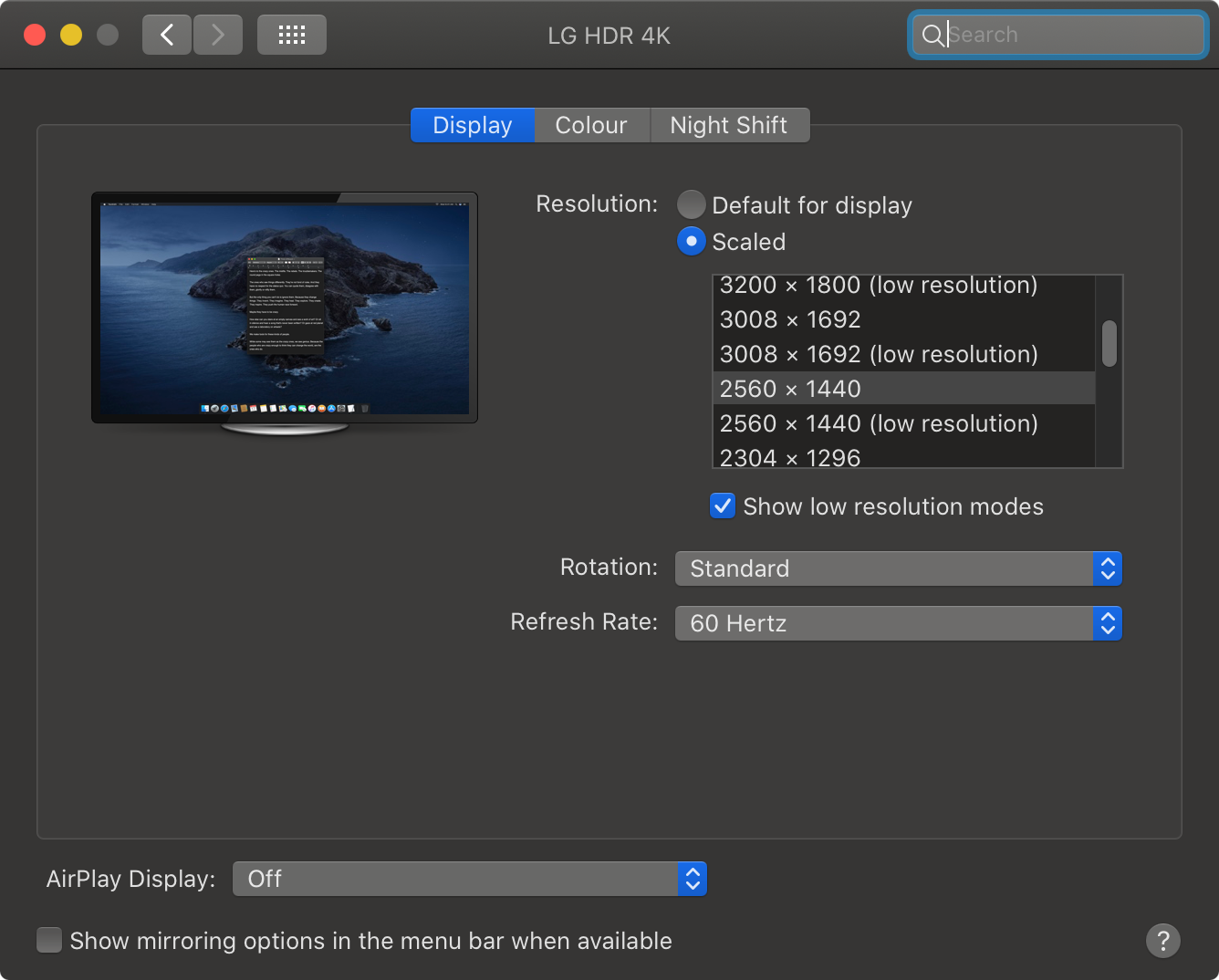Open the Refresh Rate dropdown

point(899,623)
